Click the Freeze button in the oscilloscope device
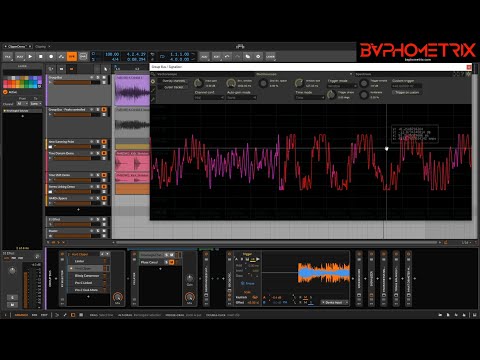Viewport: 480px width, 360px height. point(248,283)
